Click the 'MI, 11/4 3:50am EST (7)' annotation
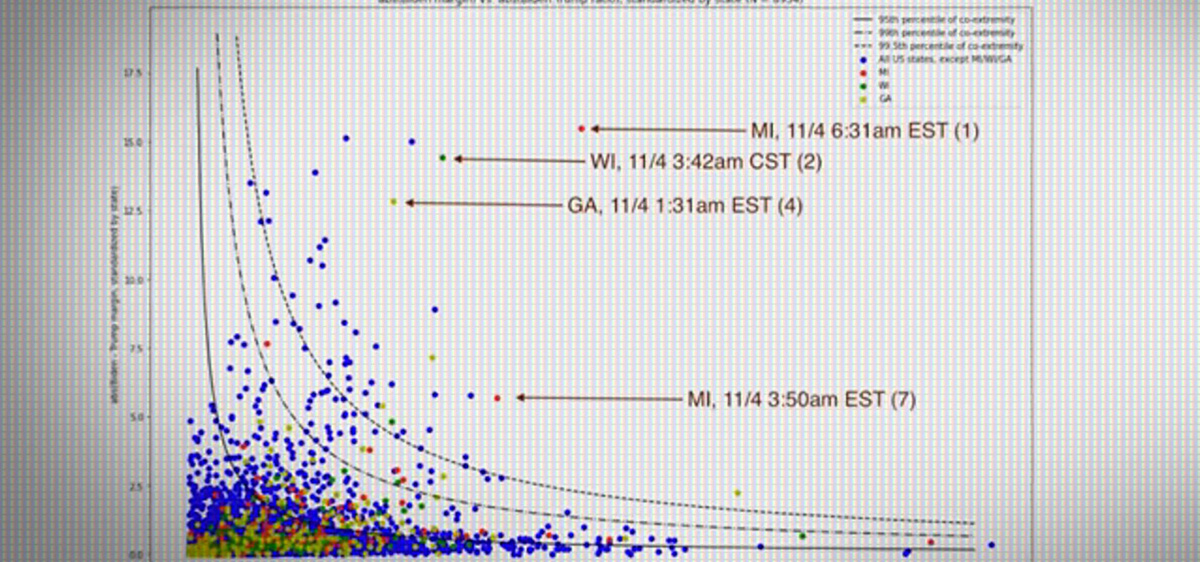The image size is (1200, 562). [x=802, y=398]
